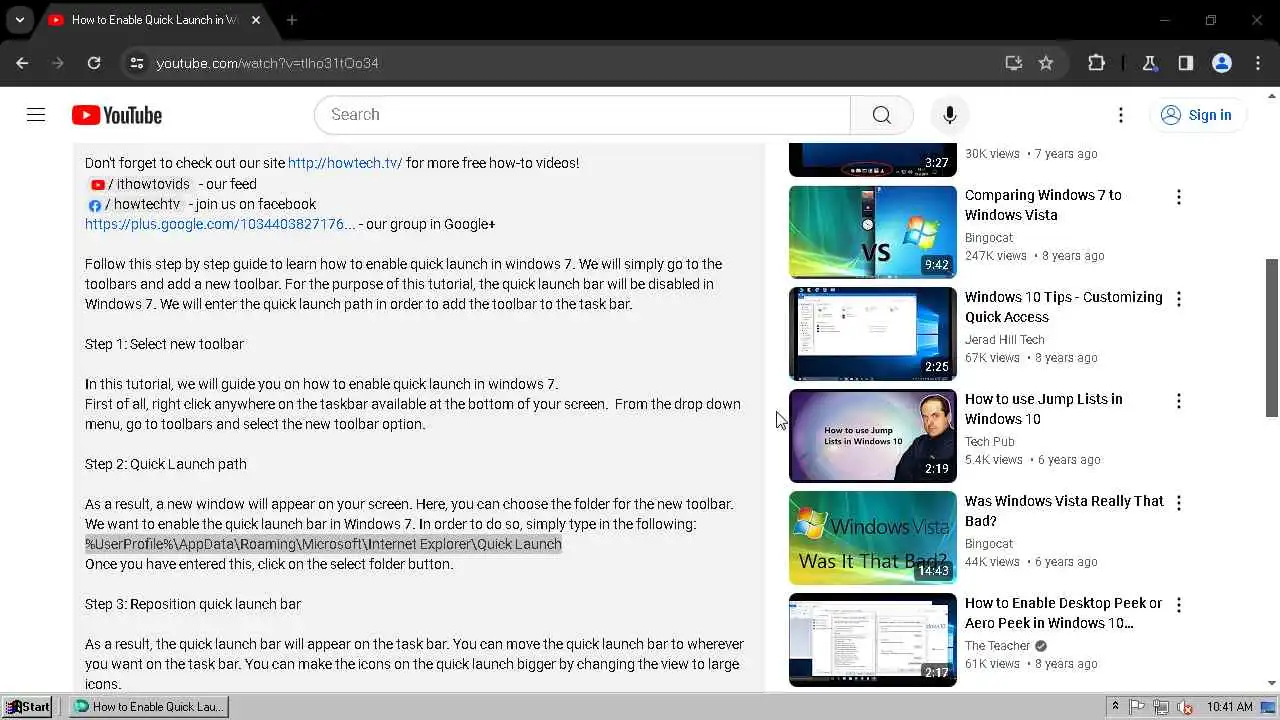The width and height of the screenshot is (1280, 720).
Task: Go back with the browser back arrow
Action: 22,63
